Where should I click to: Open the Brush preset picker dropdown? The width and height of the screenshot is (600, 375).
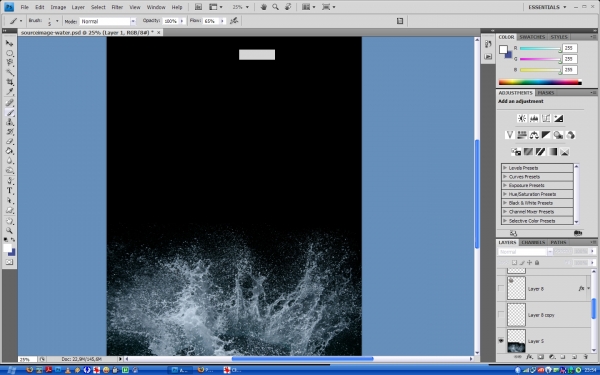point(57,21)
